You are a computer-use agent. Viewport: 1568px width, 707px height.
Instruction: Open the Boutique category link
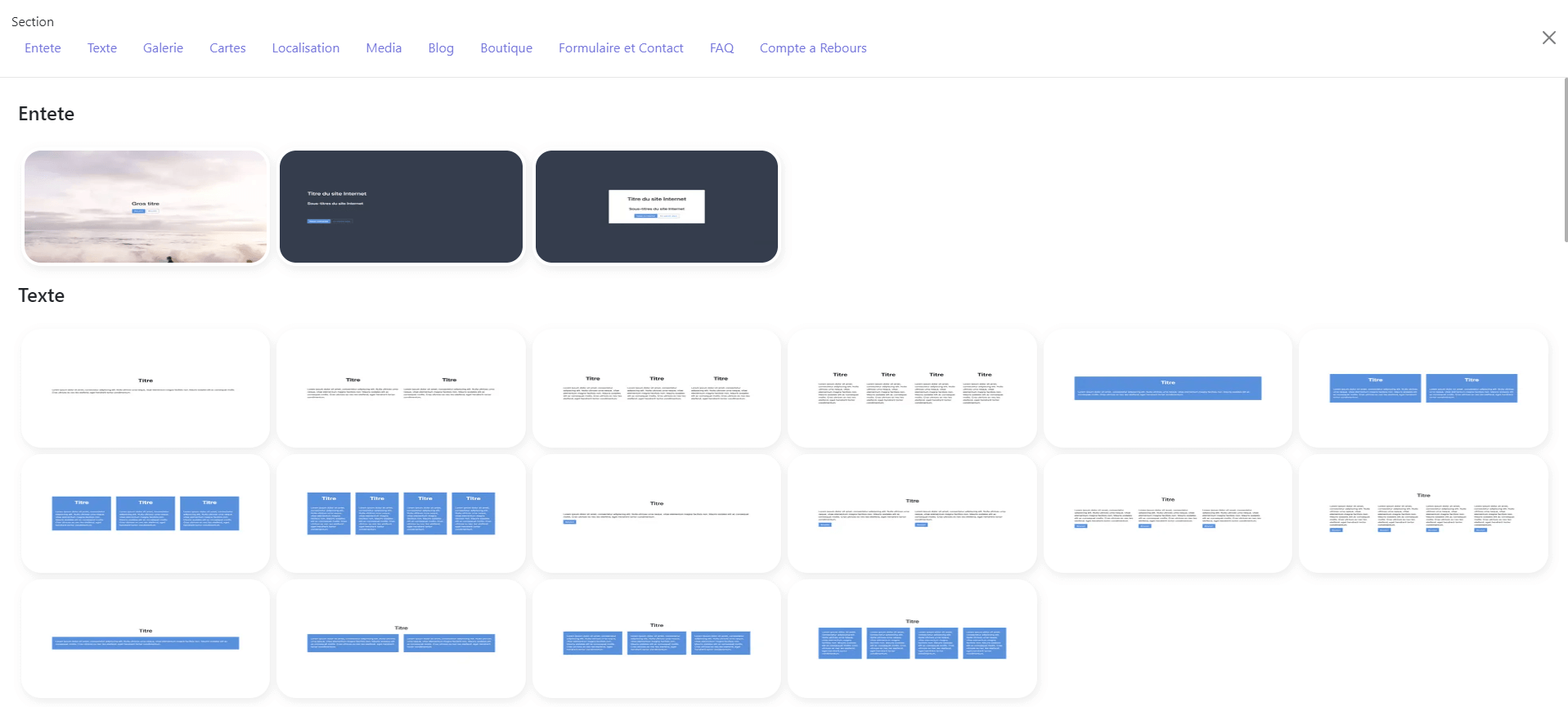(x=506, y=48)
